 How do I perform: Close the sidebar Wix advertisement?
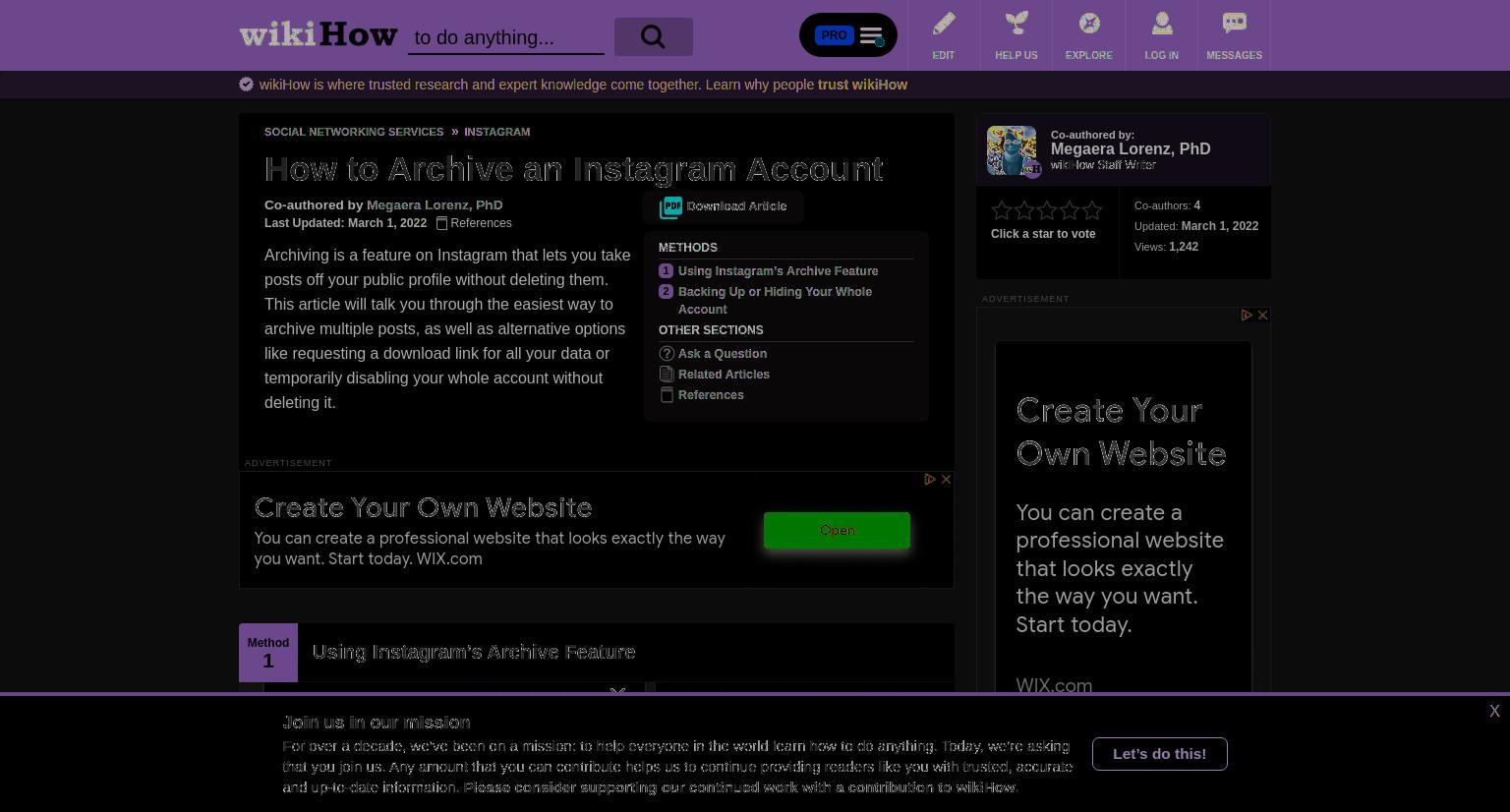pyautogui.click(x=1262, y=315)
